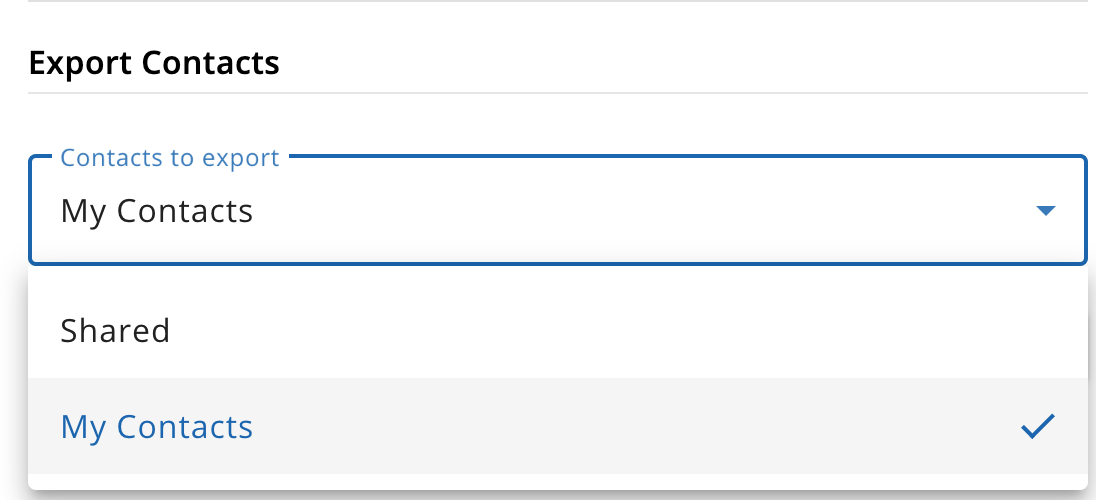The height and width of the screenshot is (500, 1096).
Task: Toggle the select list via its caret icon
Action: 1045,210
